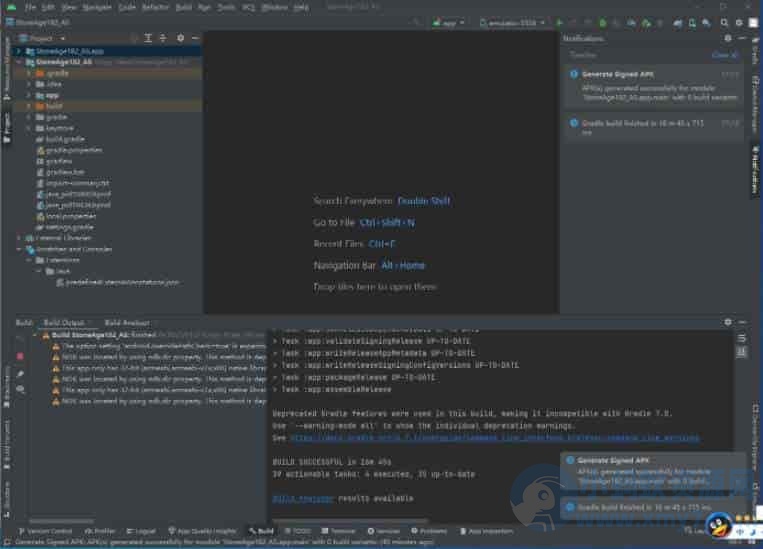The image size is (763, 549).
Task: Select the Generate Signed APK notification
Action: pos(654,85)
